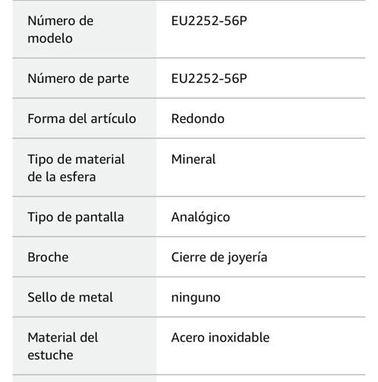Select the 'Forma del artículo' label
378x382 pixels.
click(82, 119)
